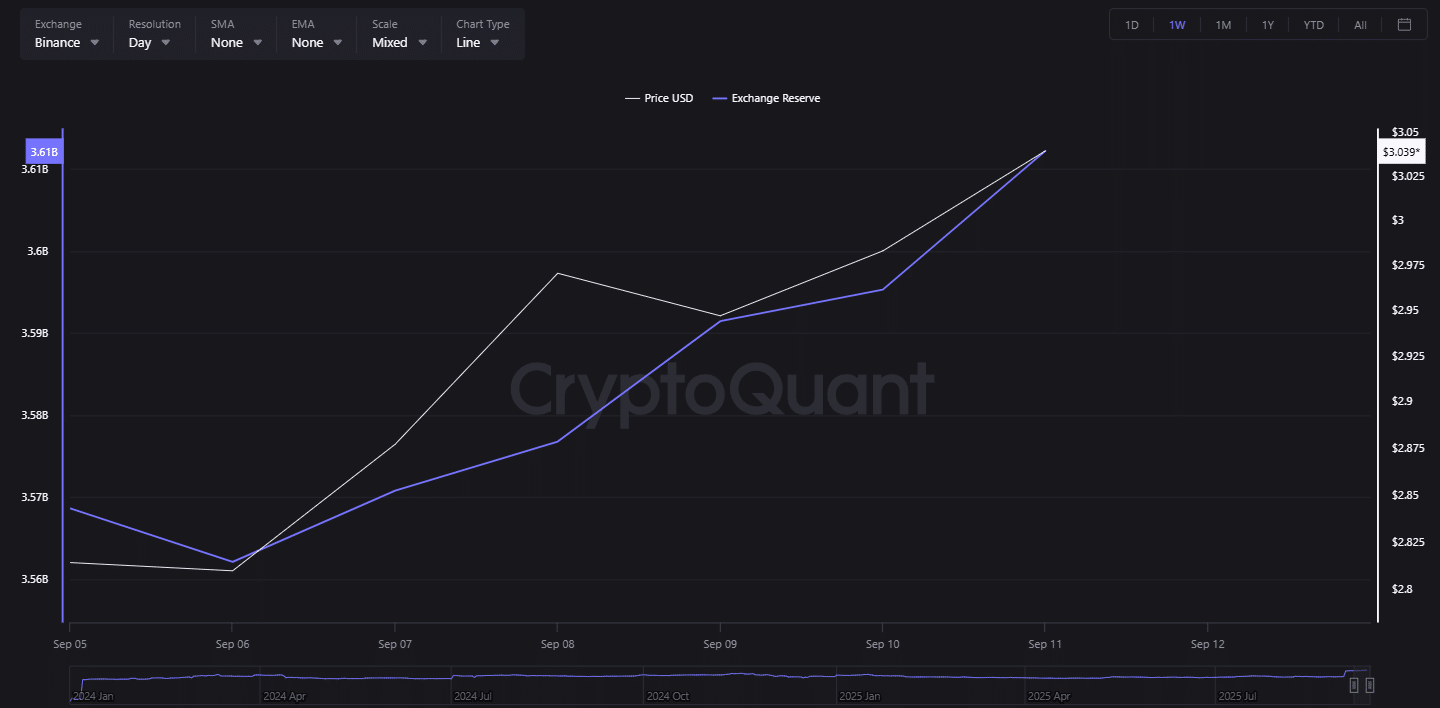Viewport: 1440px width, 708px height.
Task: Open the EMA dropdown
Action: 317,43
